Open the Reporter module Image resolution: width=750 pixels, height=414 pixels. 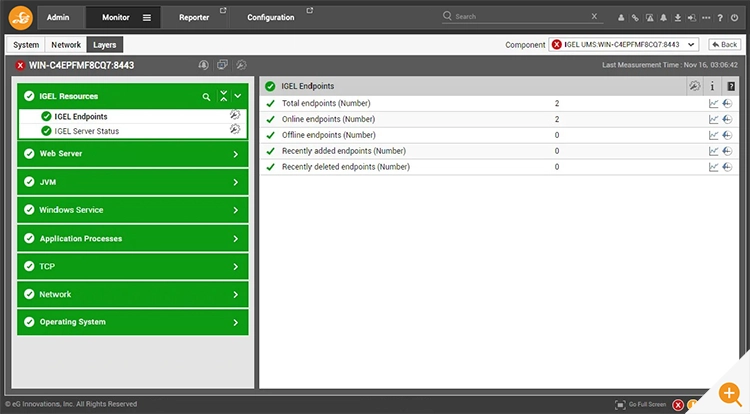tap(194, 17)
